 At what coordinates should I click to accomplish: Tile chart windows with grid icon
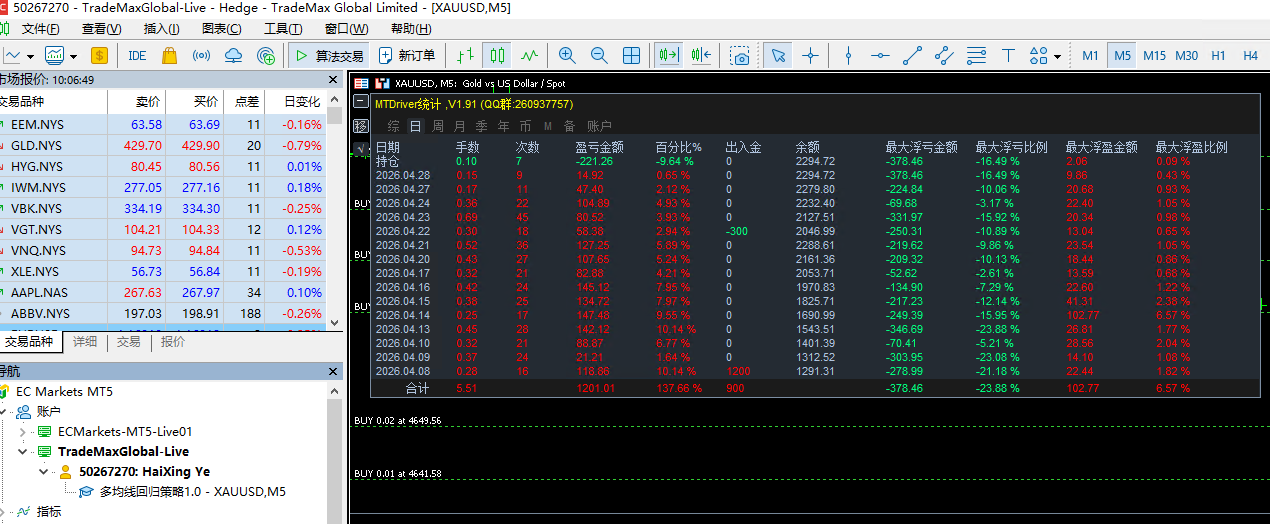631,56
